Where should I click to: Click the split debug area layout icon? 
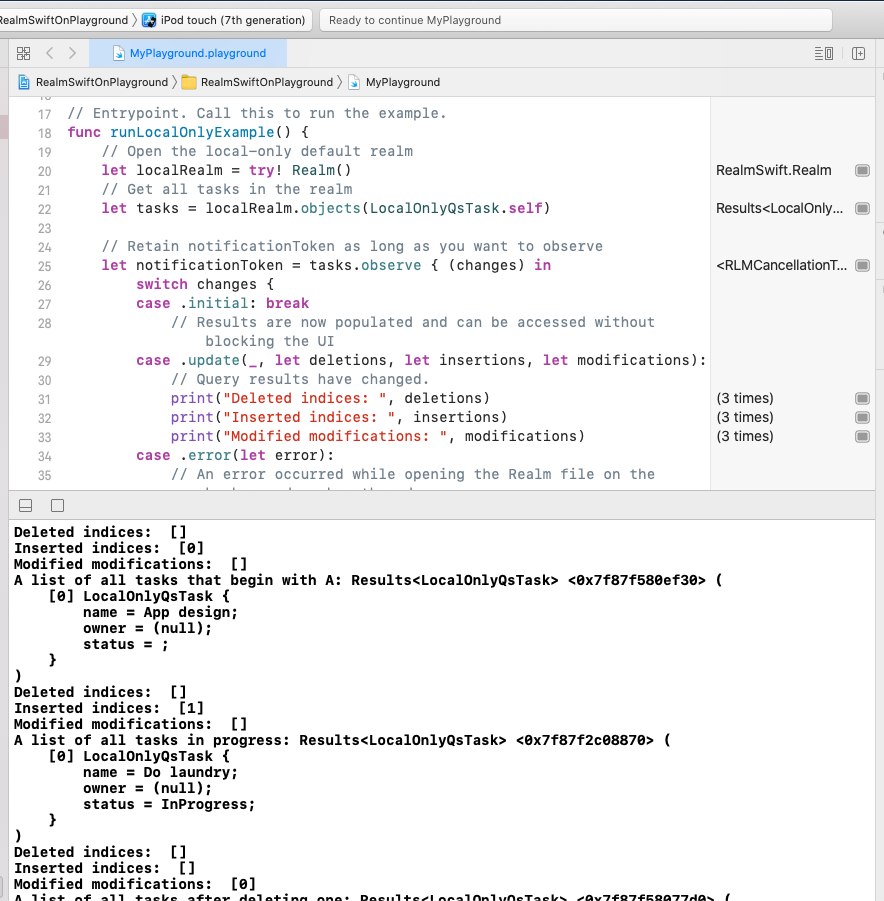point(25,505)
